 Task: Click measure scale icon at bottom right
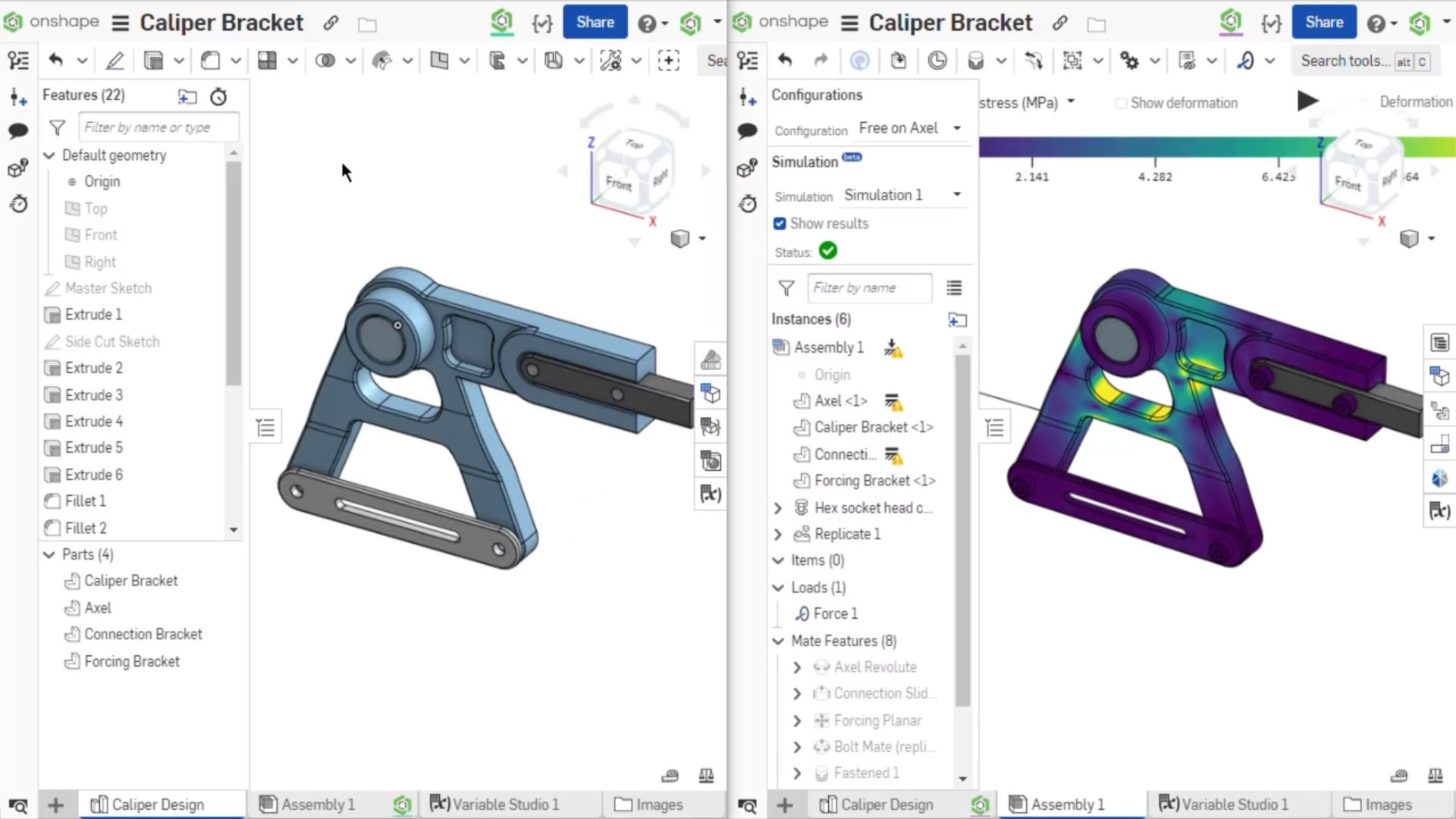[x=1435, y=775]
